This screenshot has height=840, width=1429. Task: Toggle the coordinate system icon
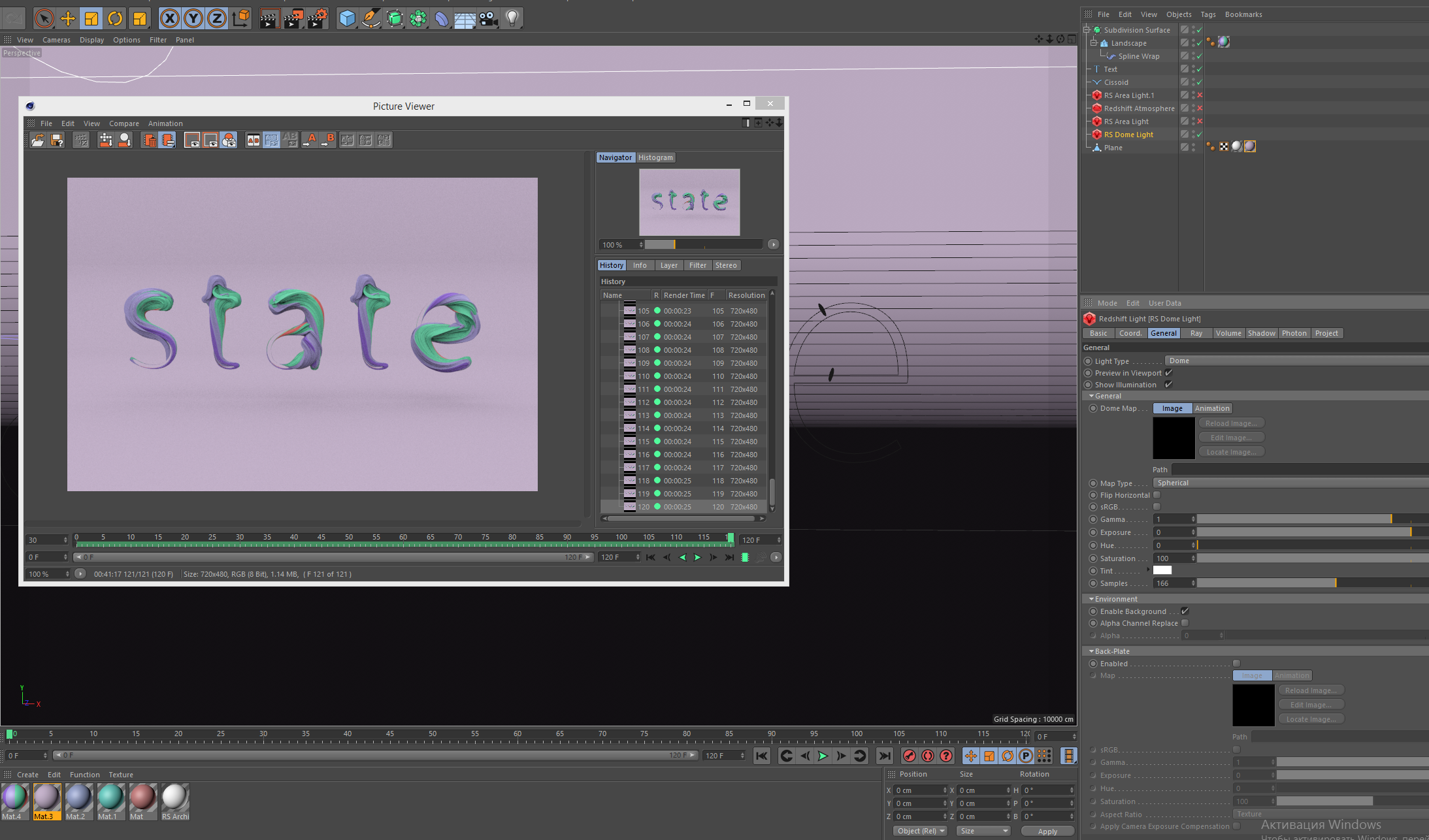[x=240, y=18]
